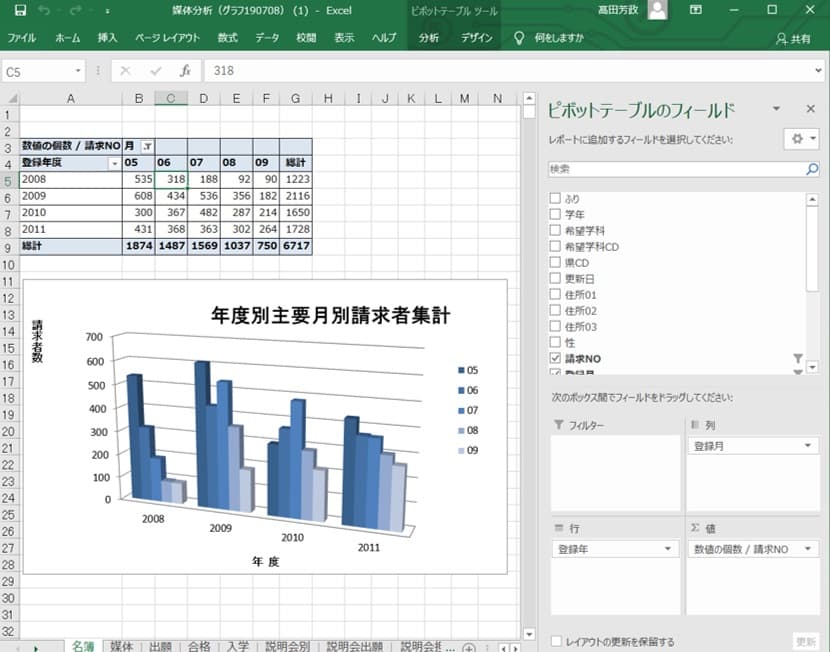The image size is (830, 652).
Task: Open the Name Box dropdown arrow
Action: [x=79, y=71]
